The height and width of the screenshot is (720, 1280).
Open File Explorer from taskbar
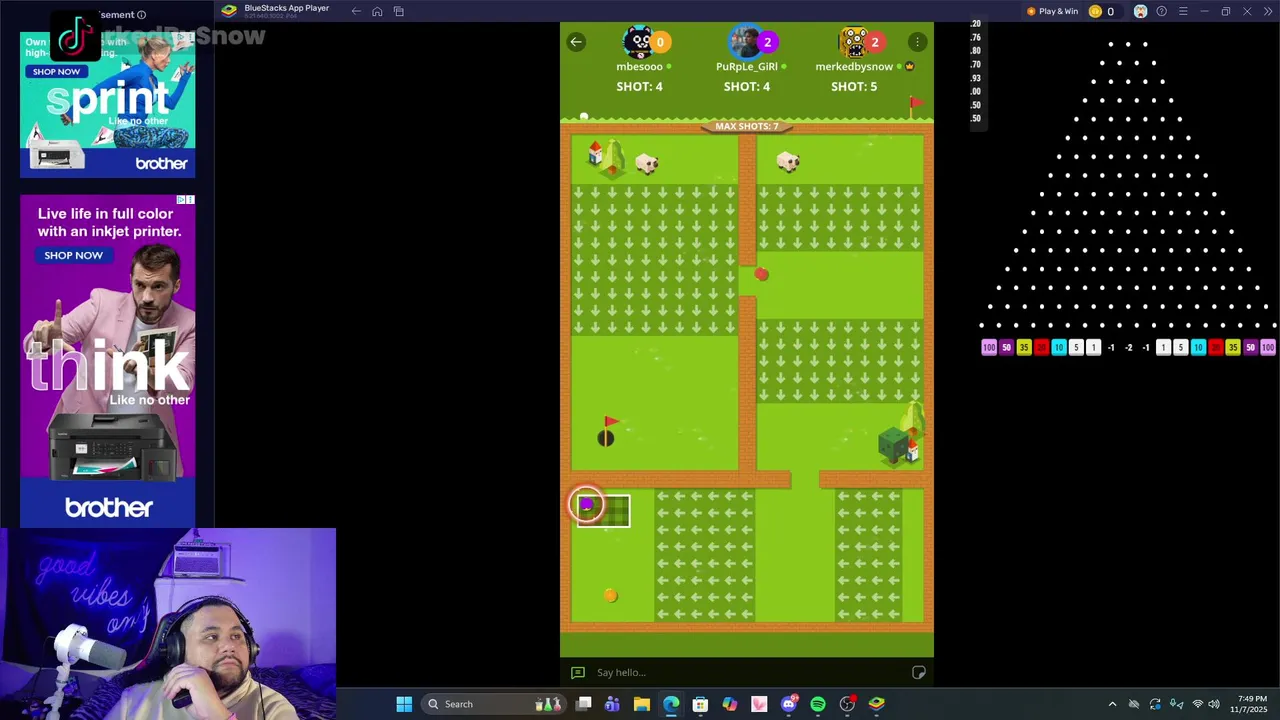click(641, 704)
